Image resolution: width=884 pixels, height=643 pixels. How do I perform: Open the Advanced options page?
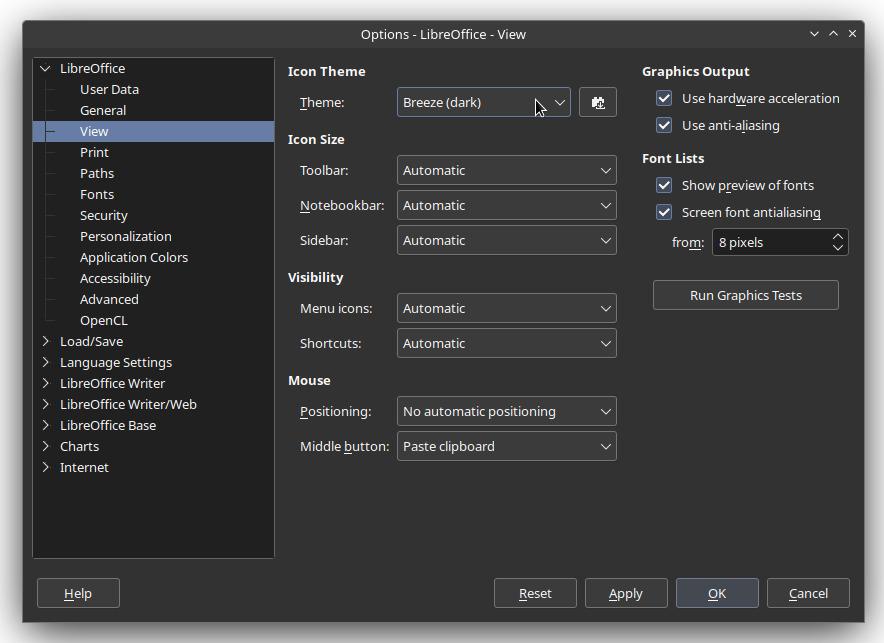(109, 299)
